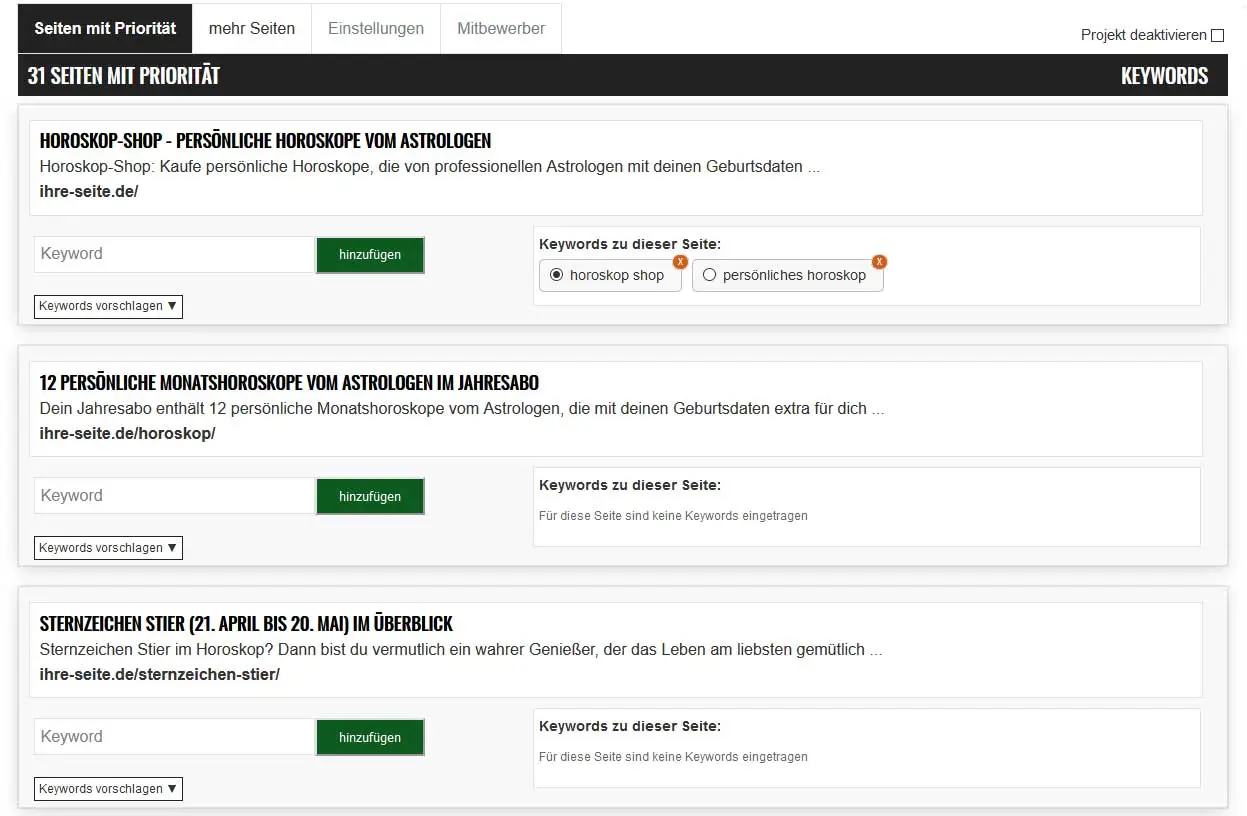Remove the 'horoskop shop' keyword via x icon
Viewport: 1247px width, 816px height.
[680, 262]
